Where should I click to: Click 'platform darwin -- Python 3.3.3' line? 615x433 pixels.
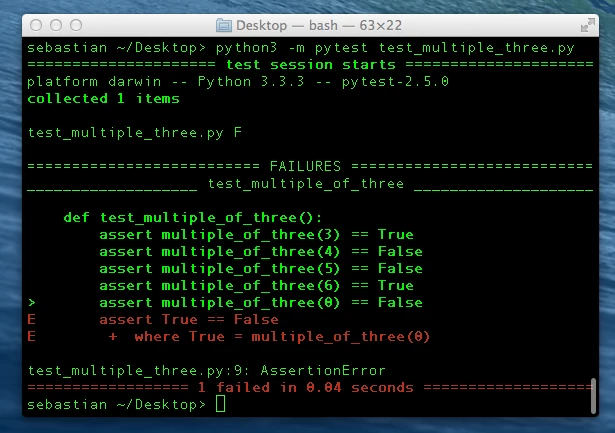238,82
